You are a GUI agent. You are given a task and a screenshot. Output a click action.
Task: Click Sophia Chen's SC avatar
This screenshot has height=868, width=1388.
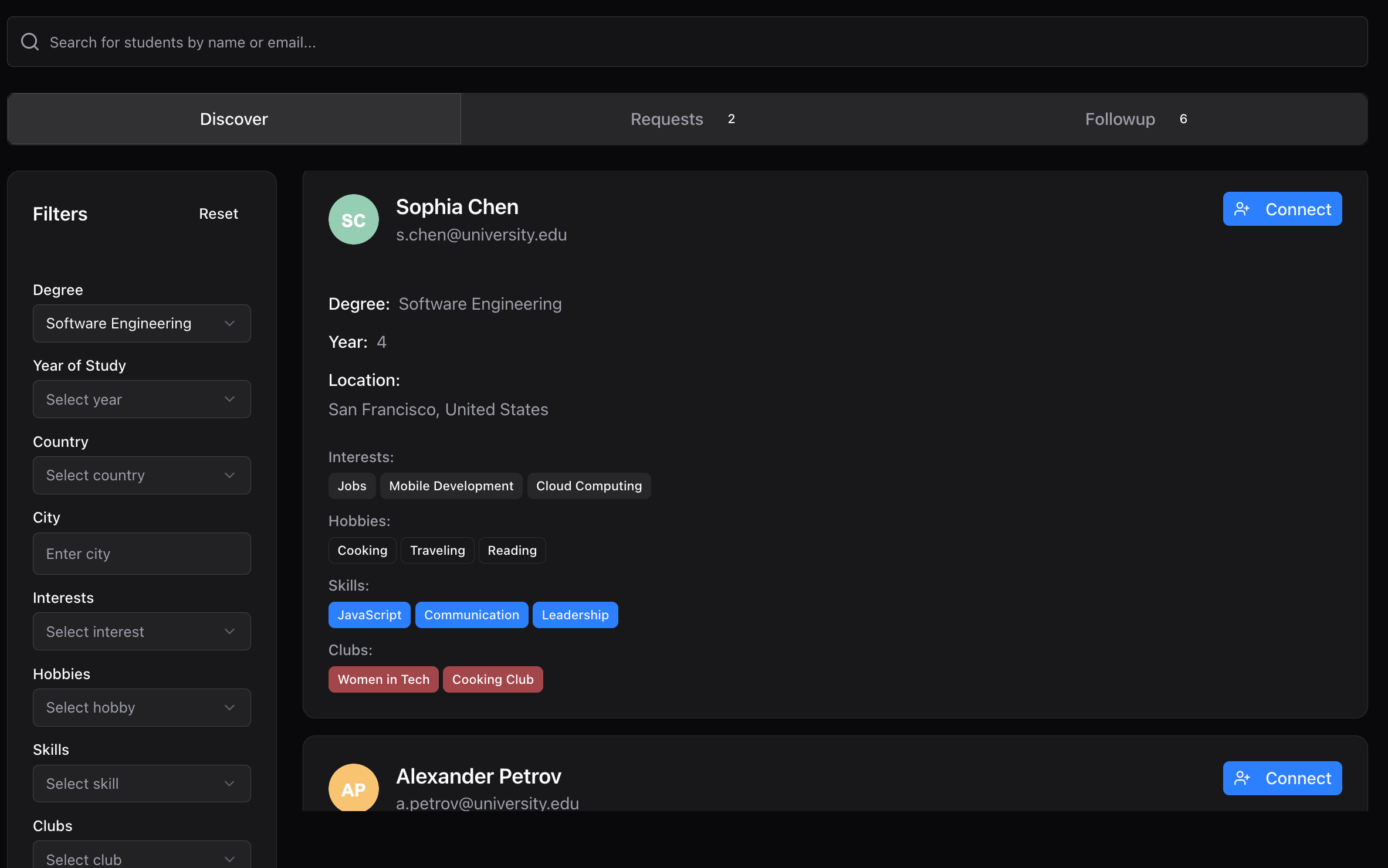[353, 219]
